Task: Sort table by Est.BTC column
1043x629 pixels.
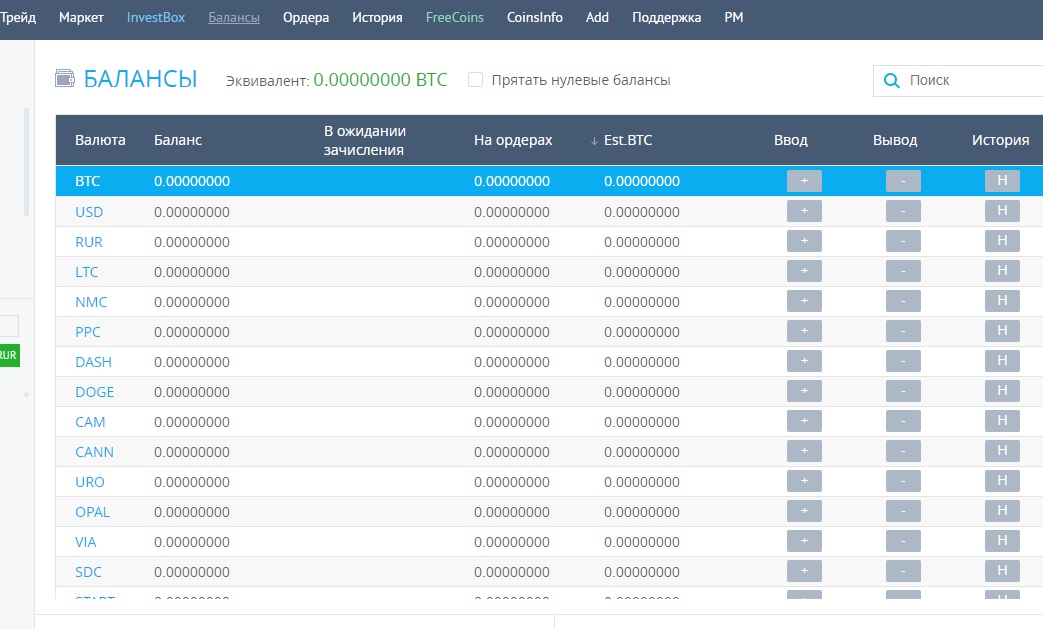Action: click(627, 140)
